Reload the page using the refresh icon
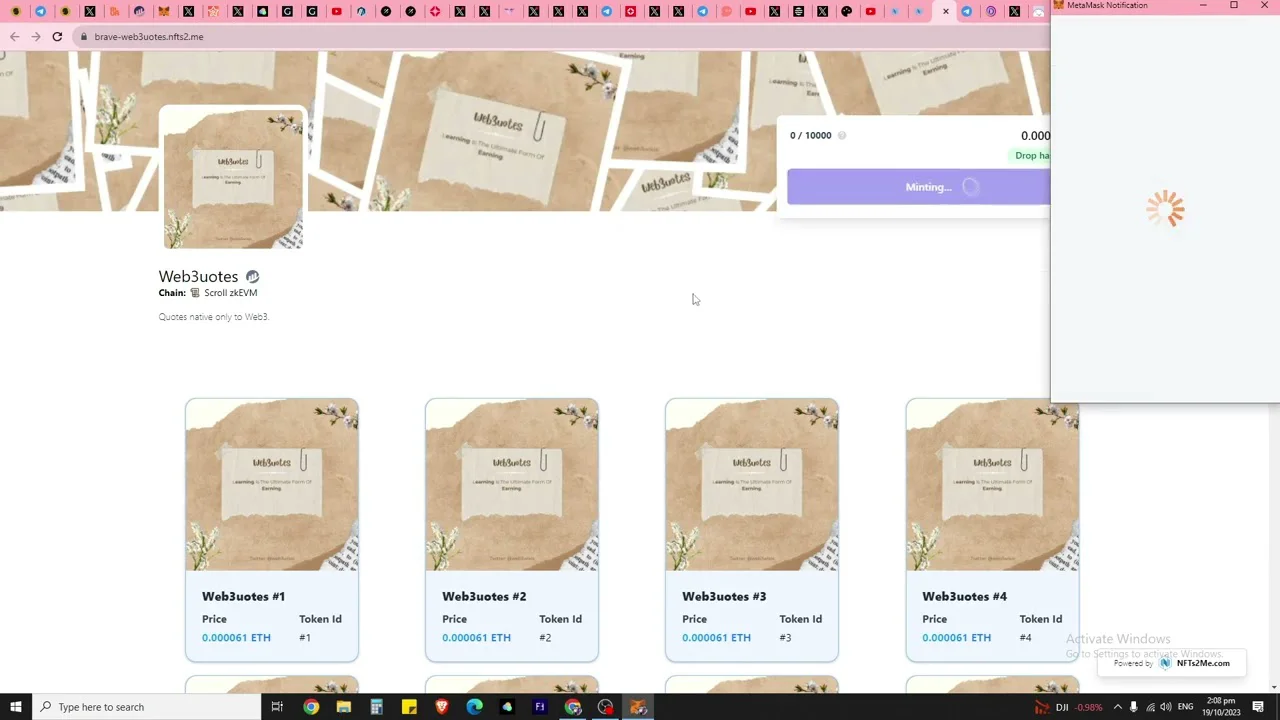The image size is (1280, 720). [57, 37]
